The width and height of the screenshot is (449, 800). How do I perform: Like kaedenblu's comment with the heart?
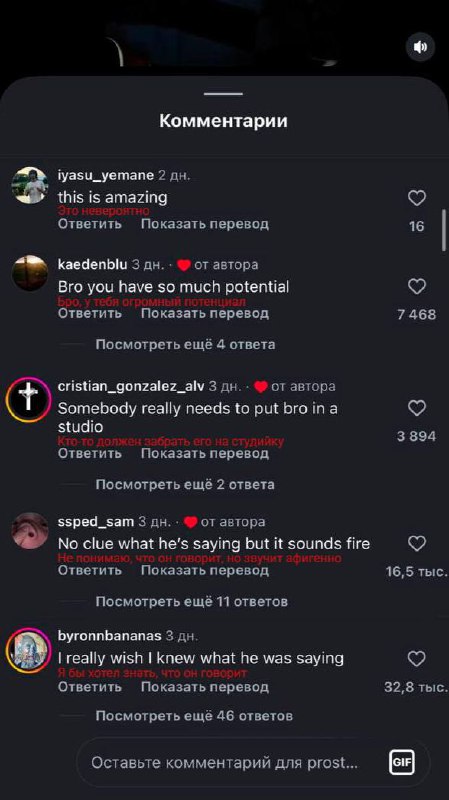(x=417, y=286)
